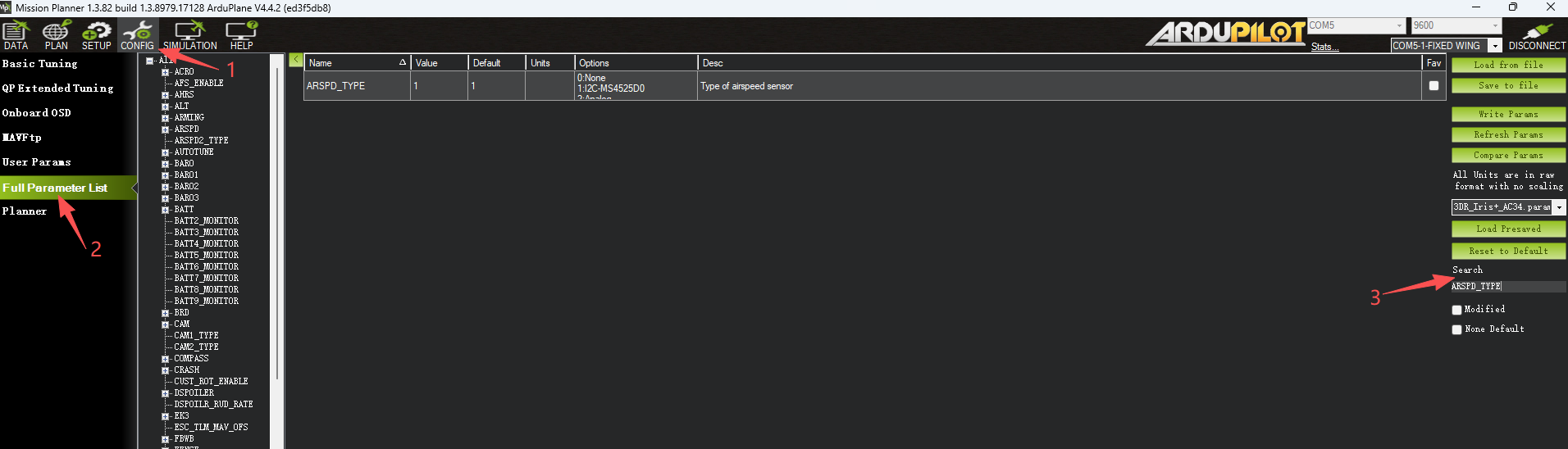The height and width of the screenshot is (449, 1568).
Task: Click the Options column header
Action: [x=636, y=63]
